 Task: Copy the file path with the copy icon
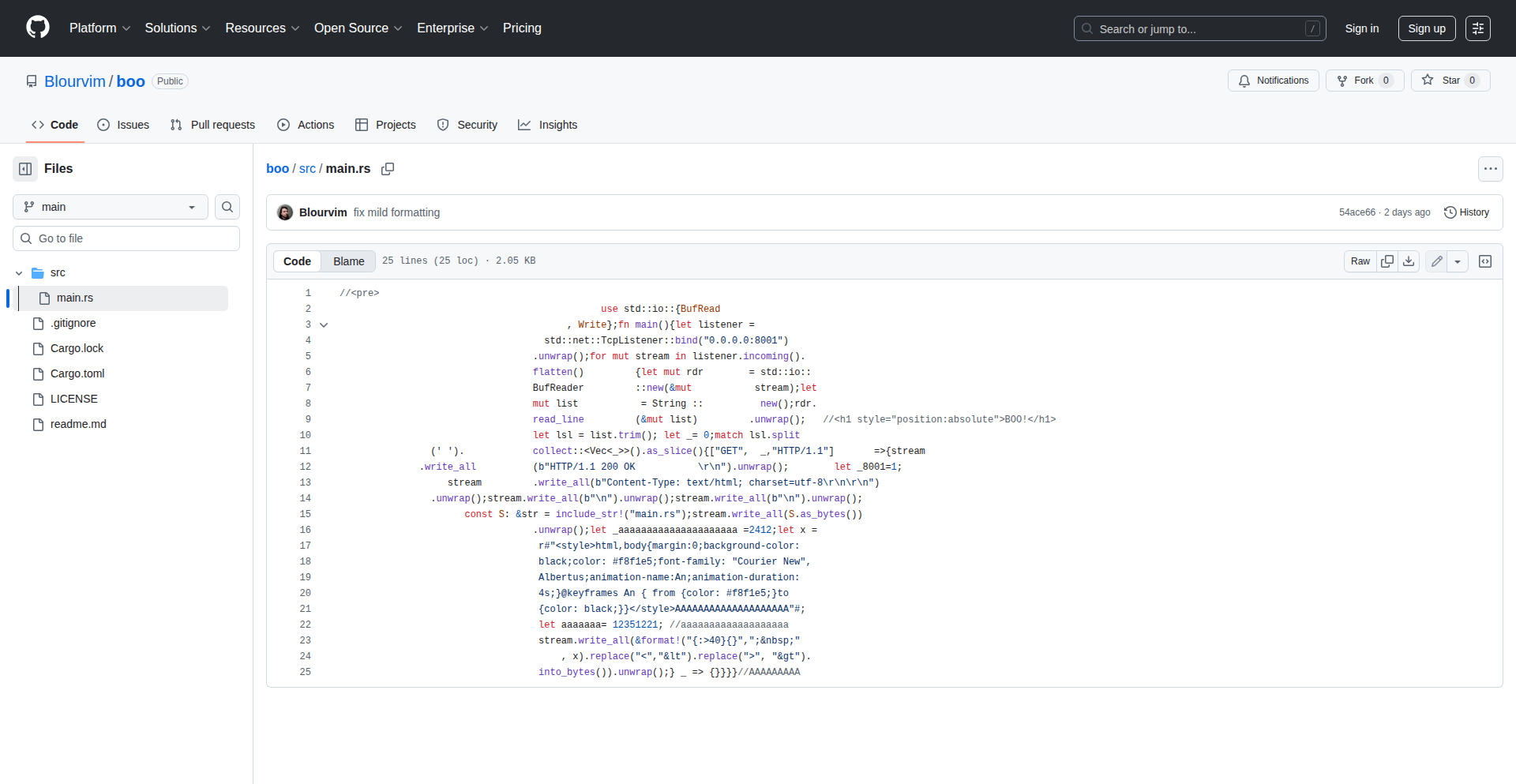coord(388,169)
